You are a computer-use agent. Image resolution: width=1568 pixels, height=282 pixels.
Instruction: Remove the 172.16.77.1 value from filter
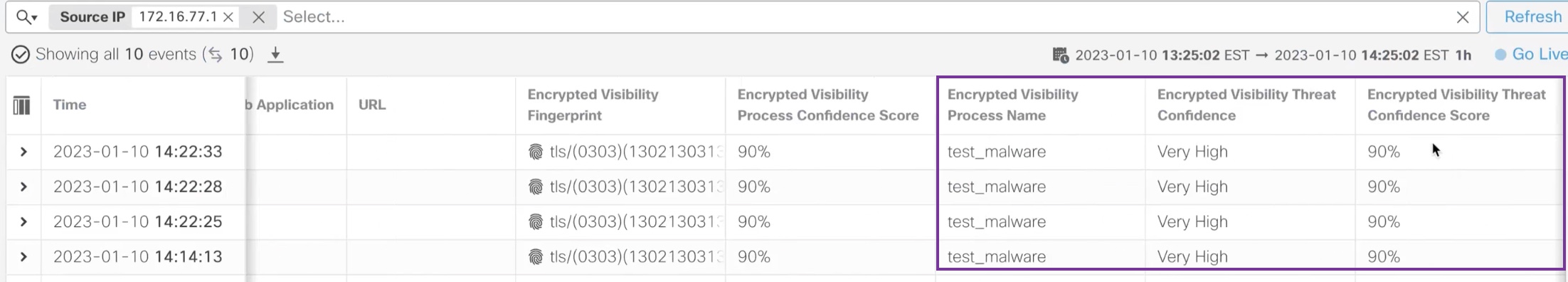(228, 17)
